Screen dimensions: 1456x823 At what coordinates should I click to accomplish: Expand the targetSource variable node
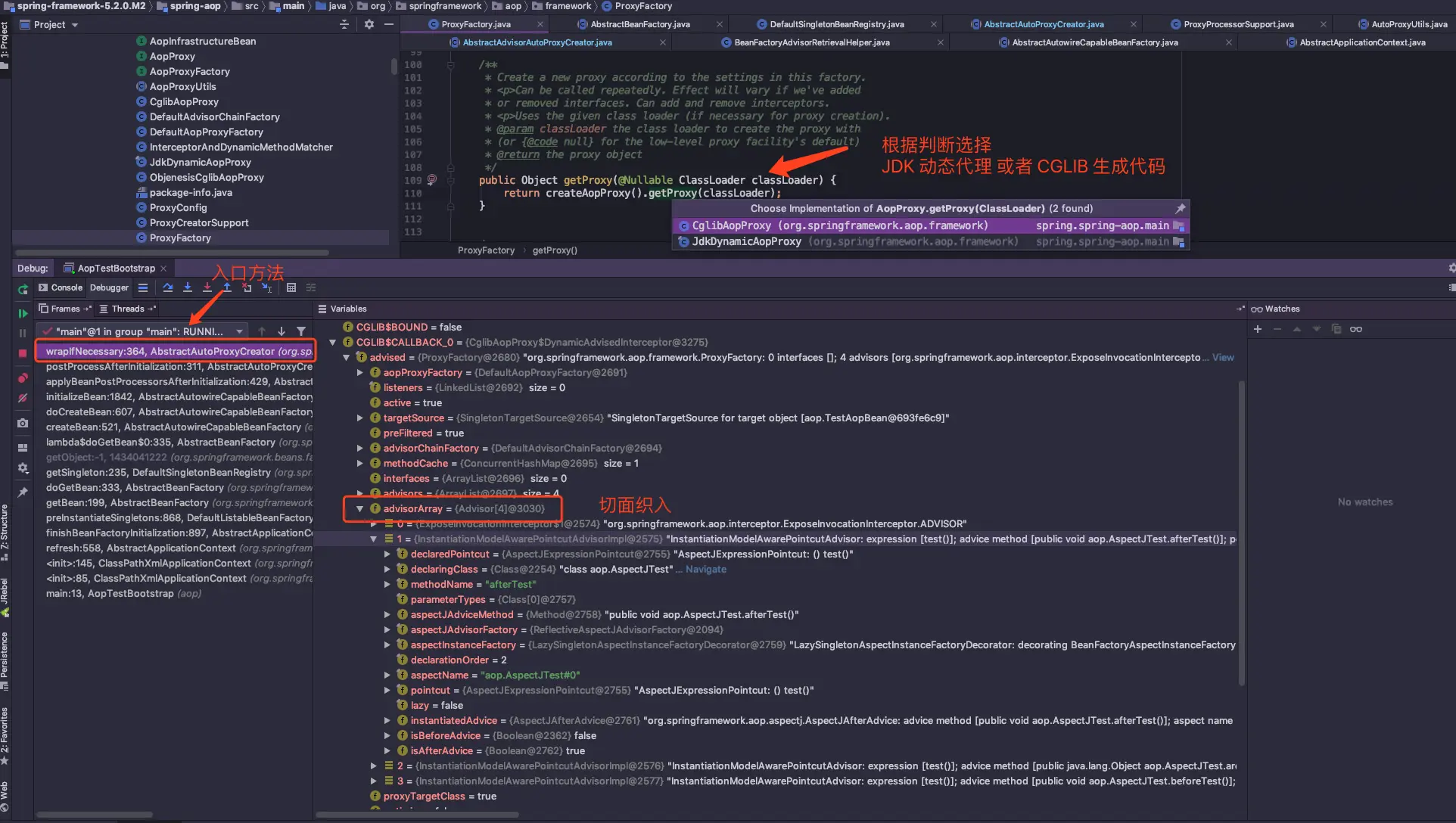[360, 418]
